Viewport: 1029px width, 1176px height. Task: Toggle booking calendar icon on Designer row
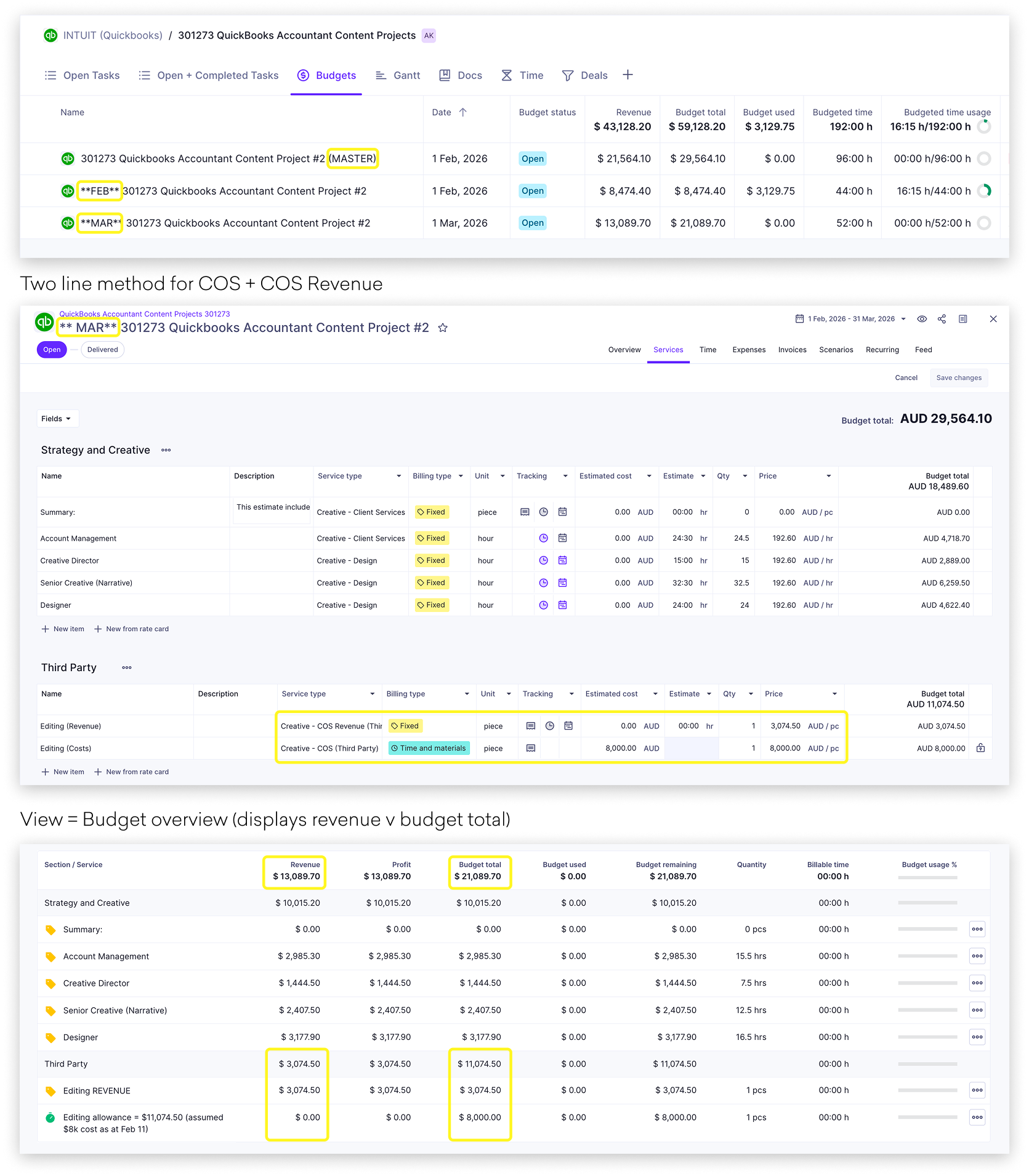(x=562, y=605)
